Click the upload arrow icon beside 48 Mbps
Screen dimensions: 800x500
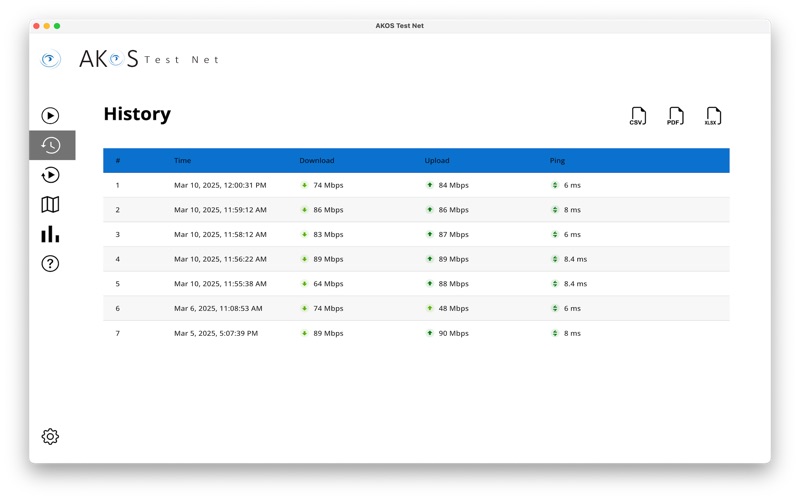click(430, 308)
